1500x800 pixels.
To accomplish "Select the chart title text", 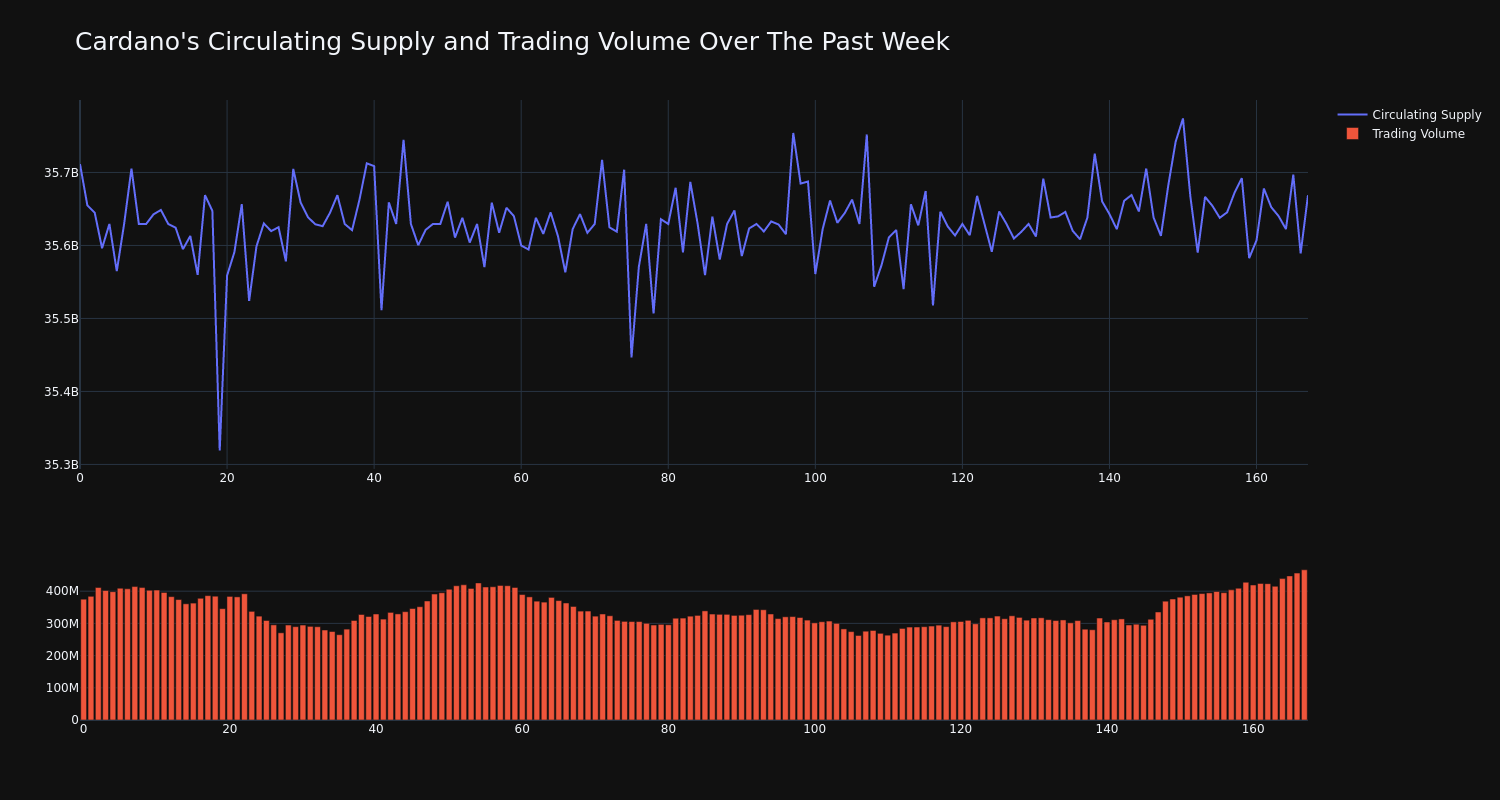I will (x=512, y=42).
